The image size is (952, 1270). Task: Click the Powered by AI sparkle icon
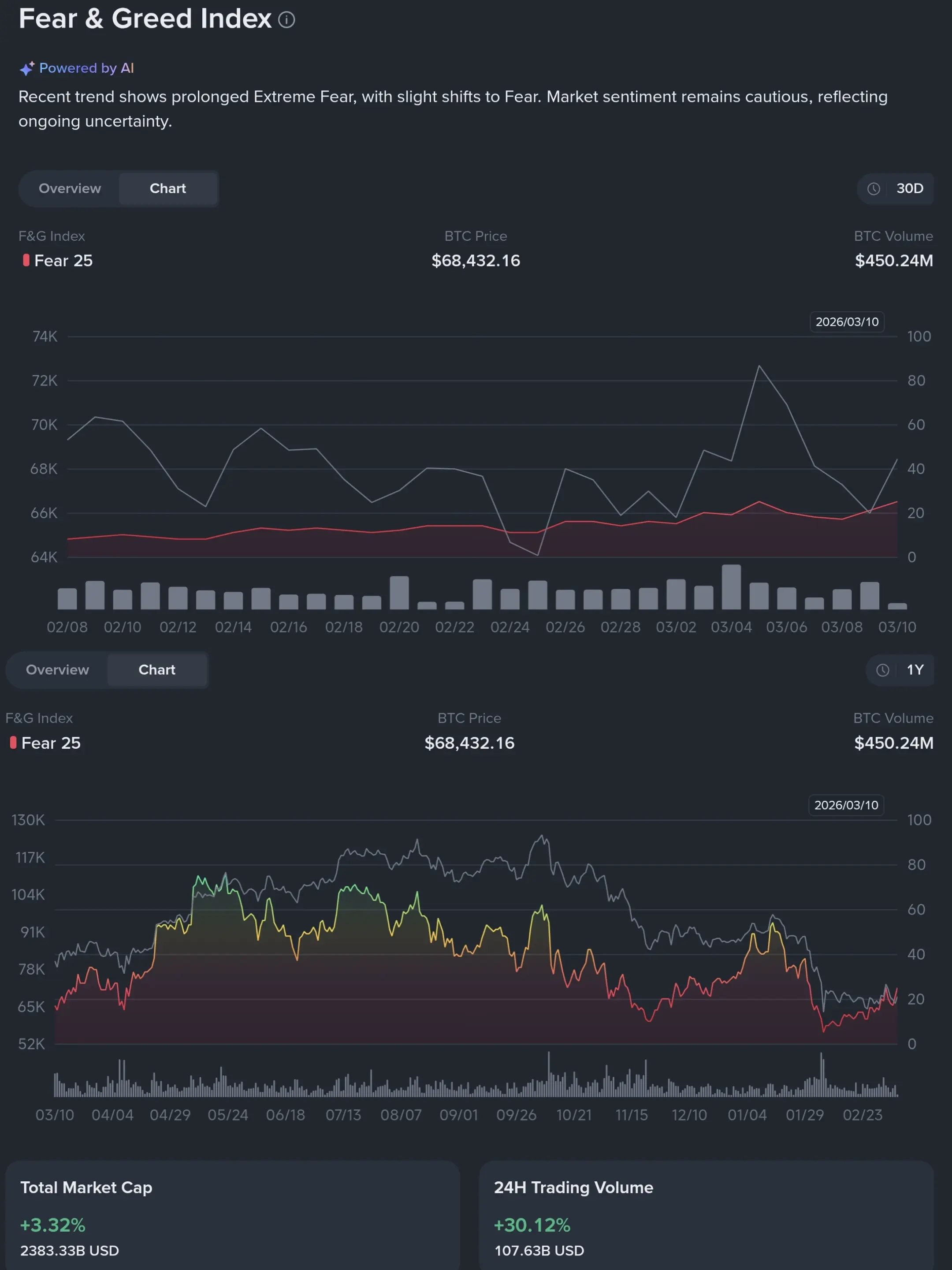(26, 68)
